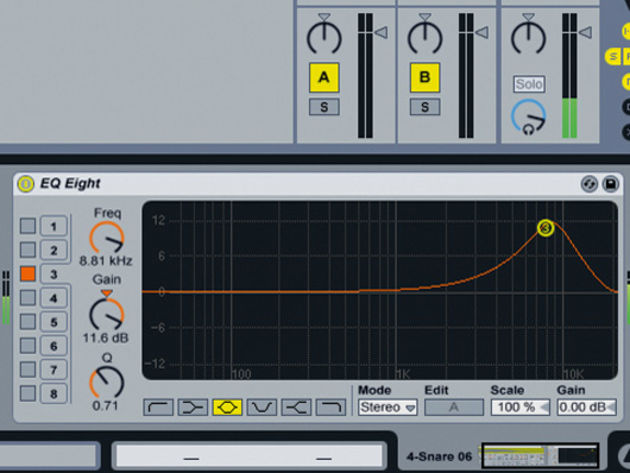
Task: Click the master track pan knob
Action: pos(528,37)
